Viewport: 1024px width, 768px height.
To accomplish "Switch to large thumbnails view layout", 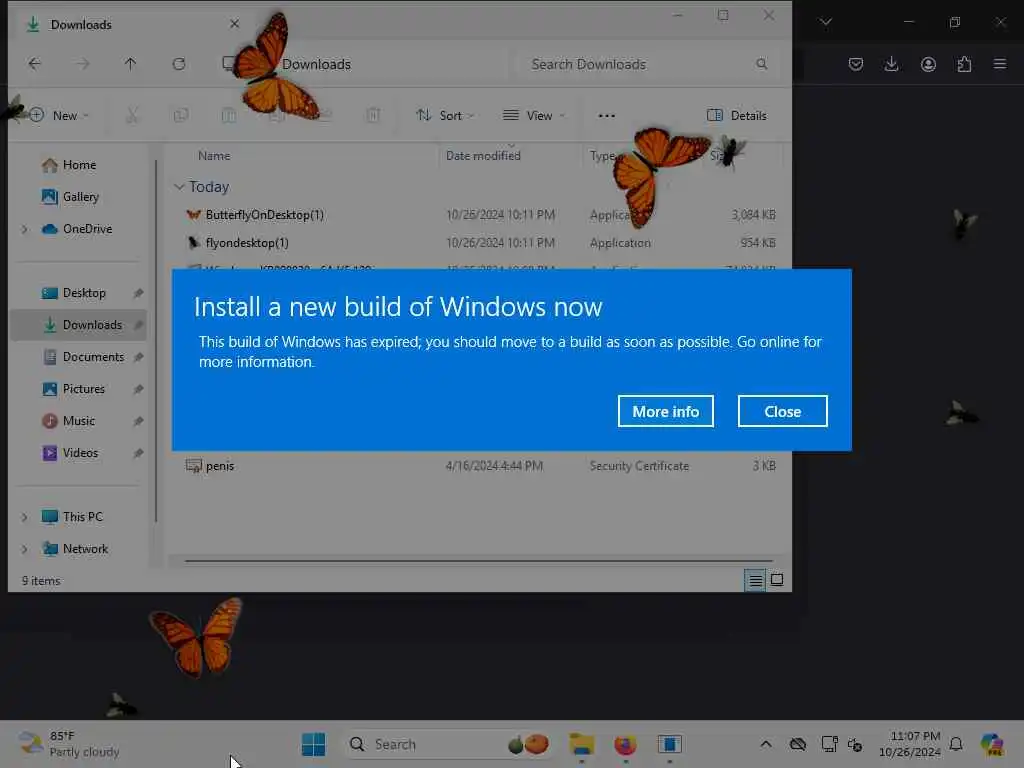I will tap(777, 580).
